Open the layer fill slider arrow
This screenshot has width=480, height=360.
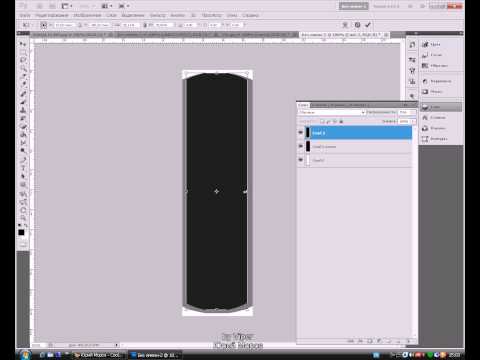414,122
